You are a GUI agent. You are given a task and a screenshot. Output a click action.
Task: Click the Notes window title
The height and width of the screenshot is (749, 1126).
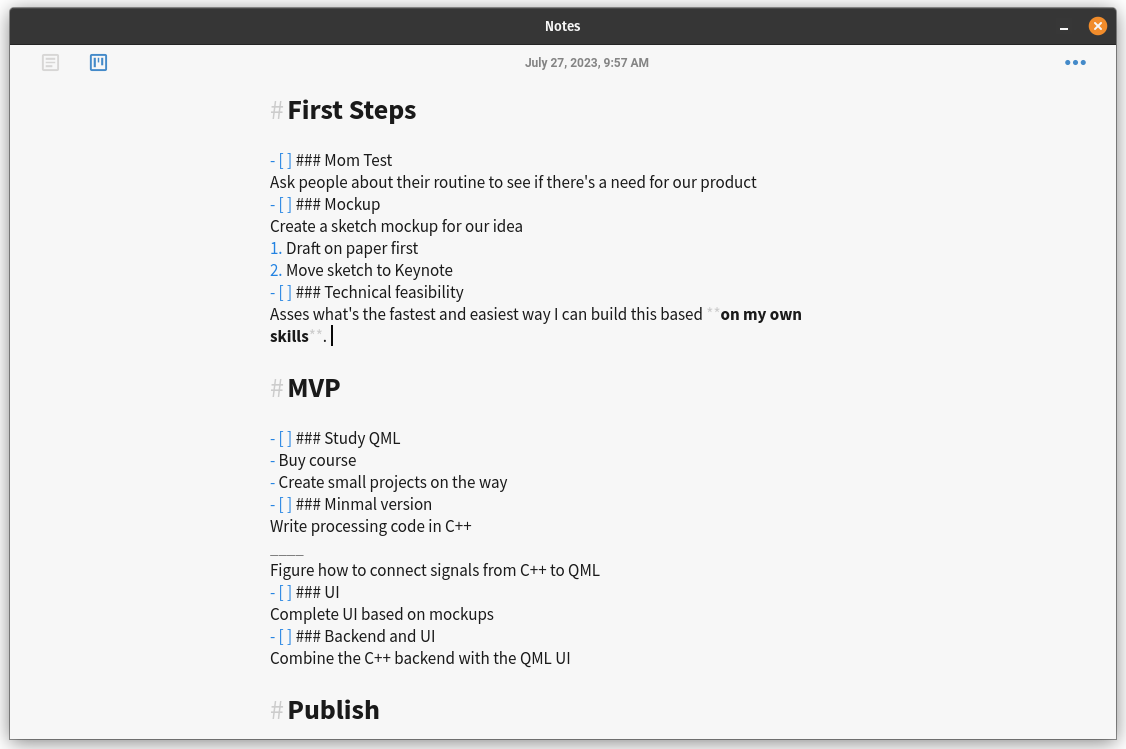(x=562, y=26)
